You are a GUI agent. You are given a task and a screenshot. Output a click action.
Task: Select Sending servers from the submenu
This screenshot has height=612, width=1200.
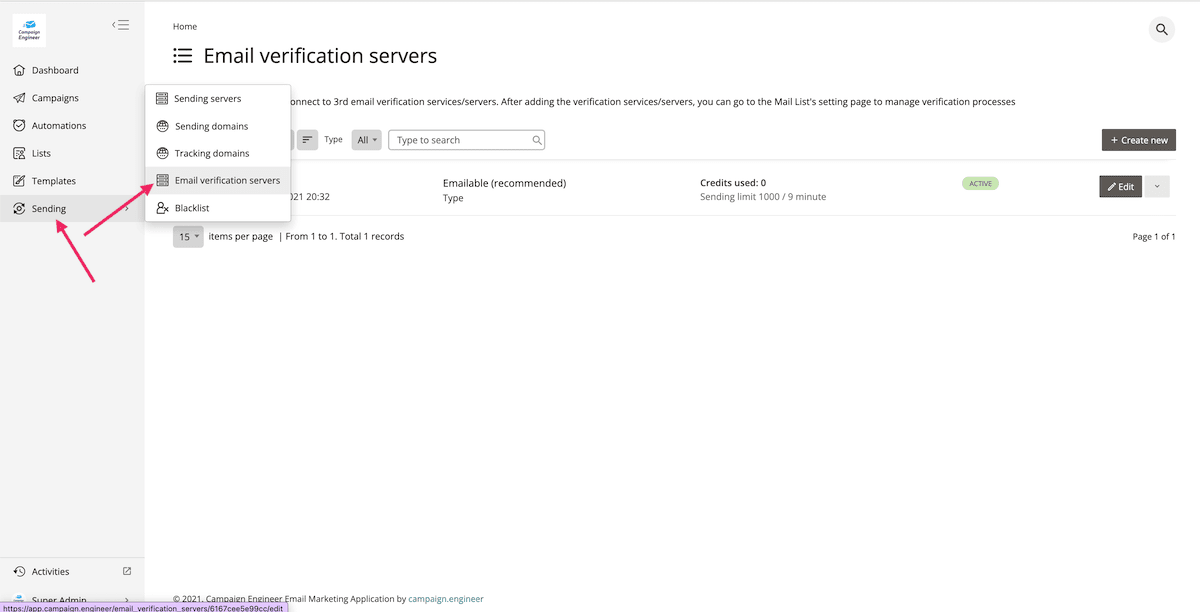[x=207, y=99]
